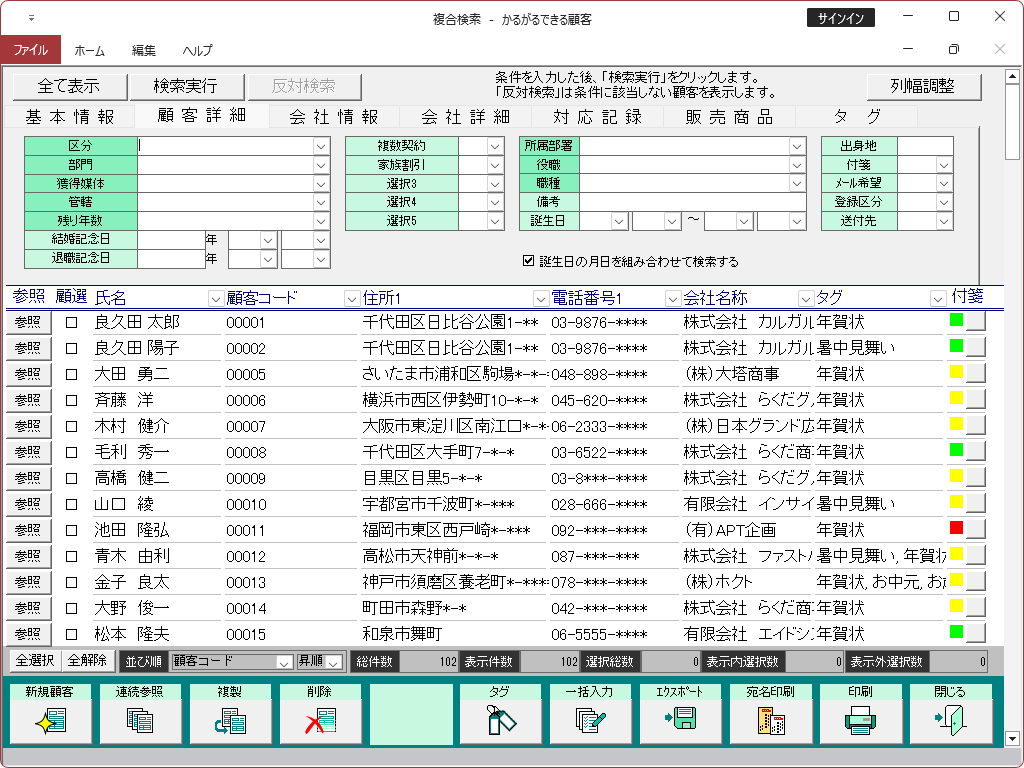This screenshot has height=768, width=1024.
Task: Click the エクスポート export icon
Action: point(680,720)
